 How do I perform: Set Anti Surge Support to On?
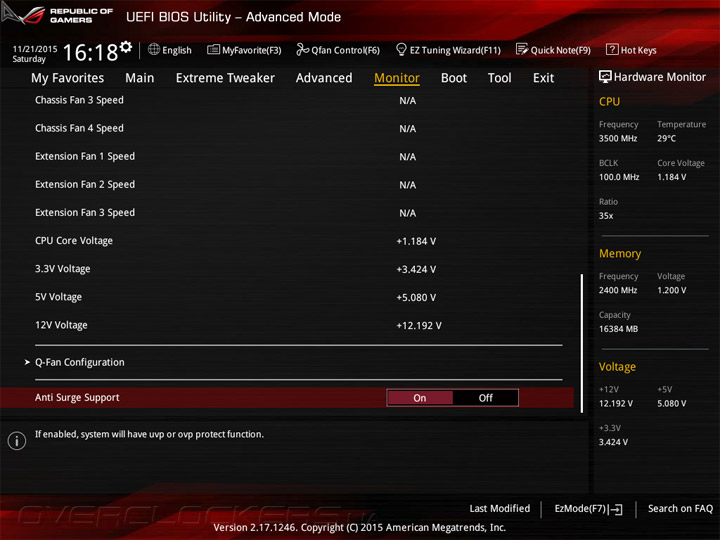[x=420, y=398]
